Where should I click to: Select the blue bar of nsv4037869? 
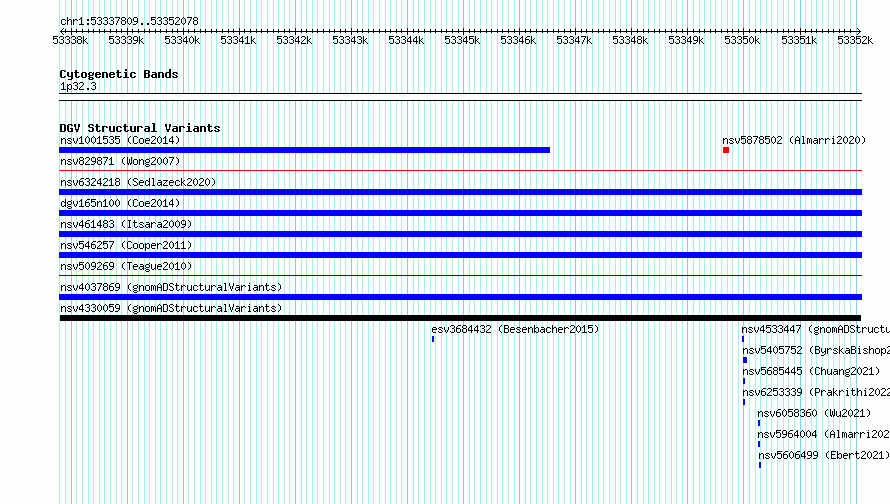[460, 297]
